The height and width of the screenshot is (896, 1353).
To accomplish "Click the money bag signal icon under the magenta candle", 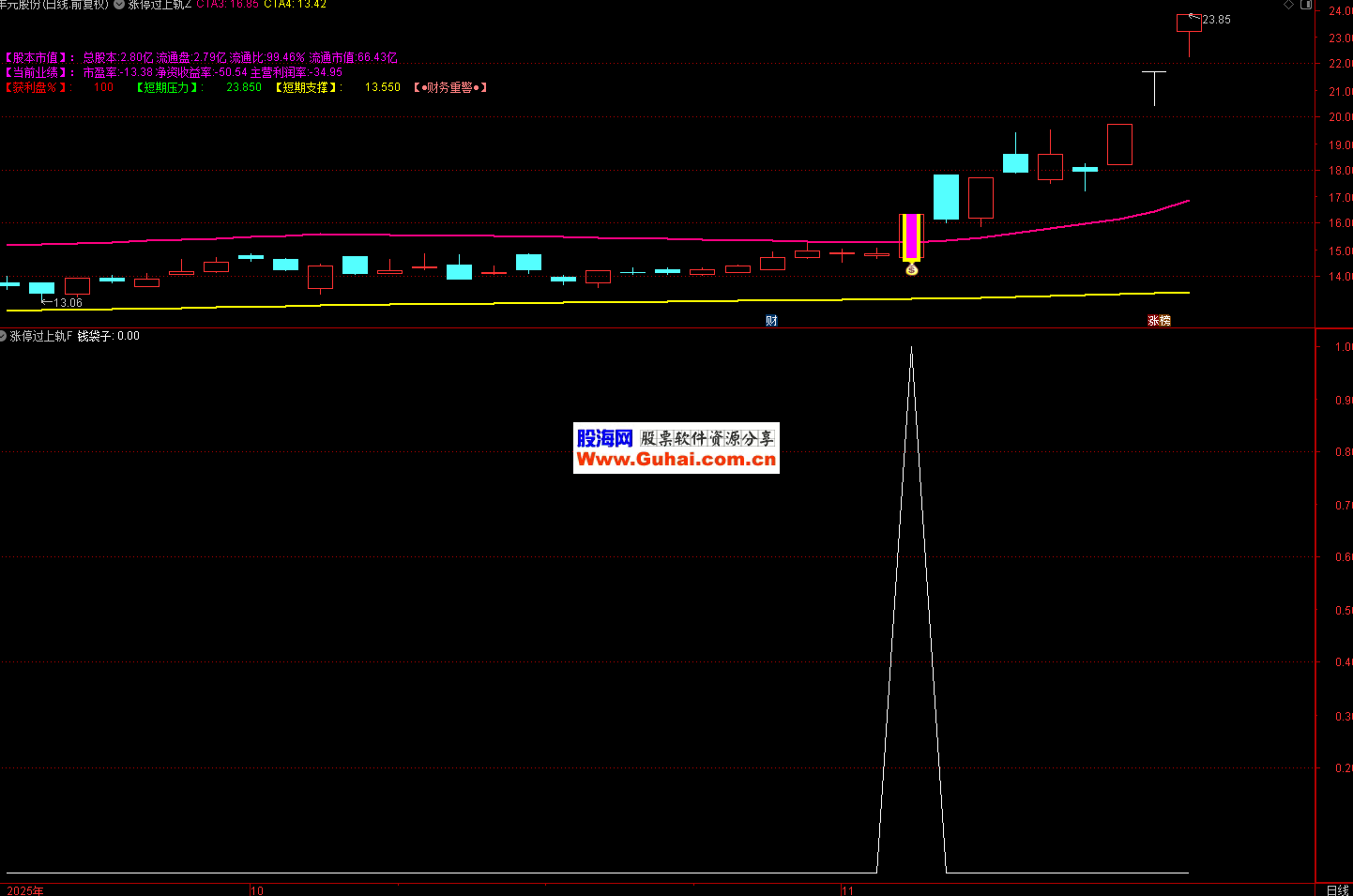I will (911, 270).
